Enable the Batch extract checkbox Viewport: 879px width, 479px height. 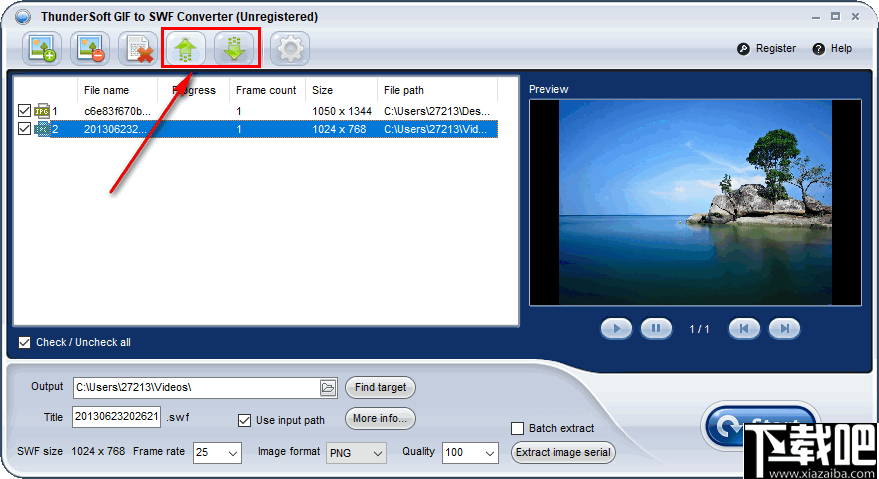[x=517, y=429]
